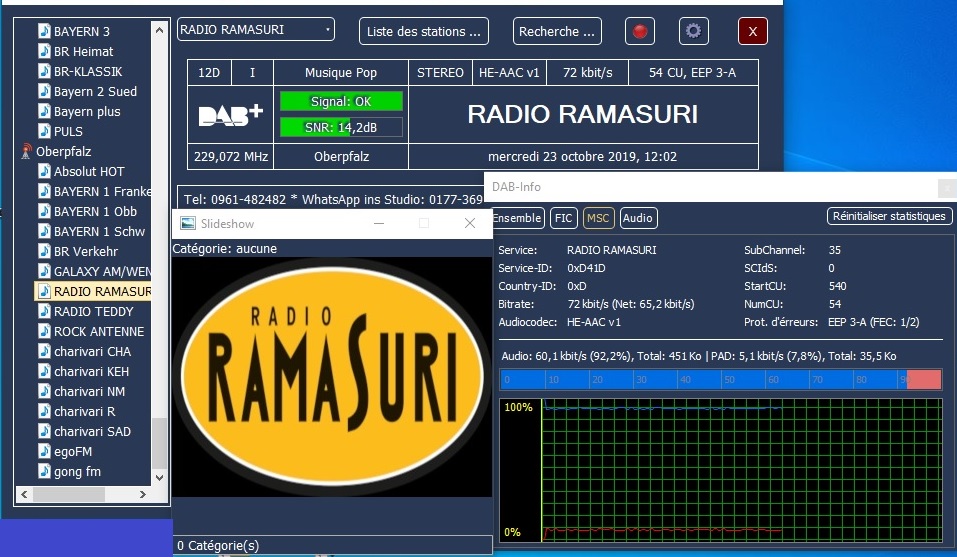Click the icon next to charivari CHA
The width and height of the screenshot is (957, 557).
[44, 351]
